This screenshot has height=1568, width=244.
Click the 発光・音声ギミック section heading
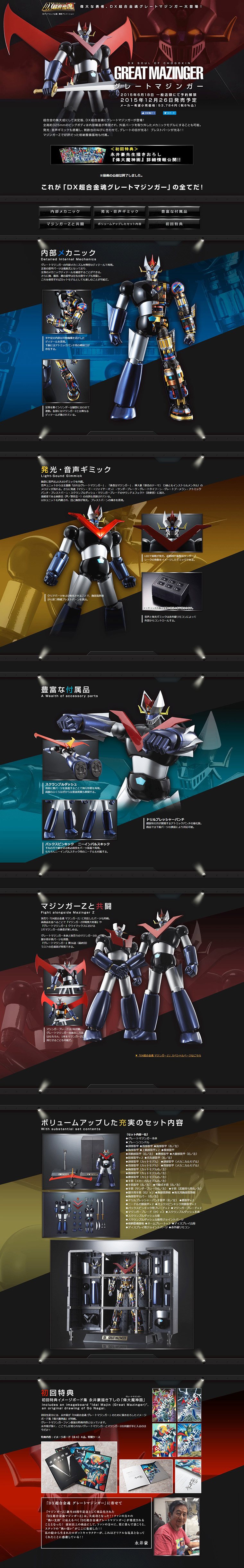pyautogui.click(x=76, y=469)
